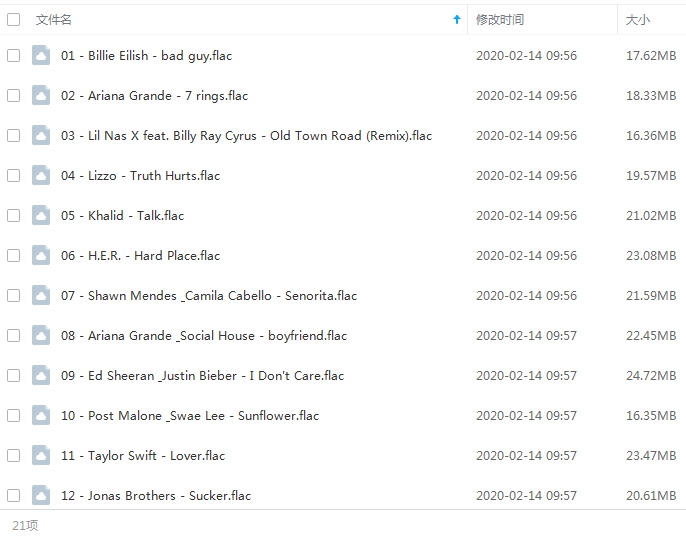
Task: Check the box for 01 - Billie Eilish - bad guy.flac
Action: (x=14, y=56)
